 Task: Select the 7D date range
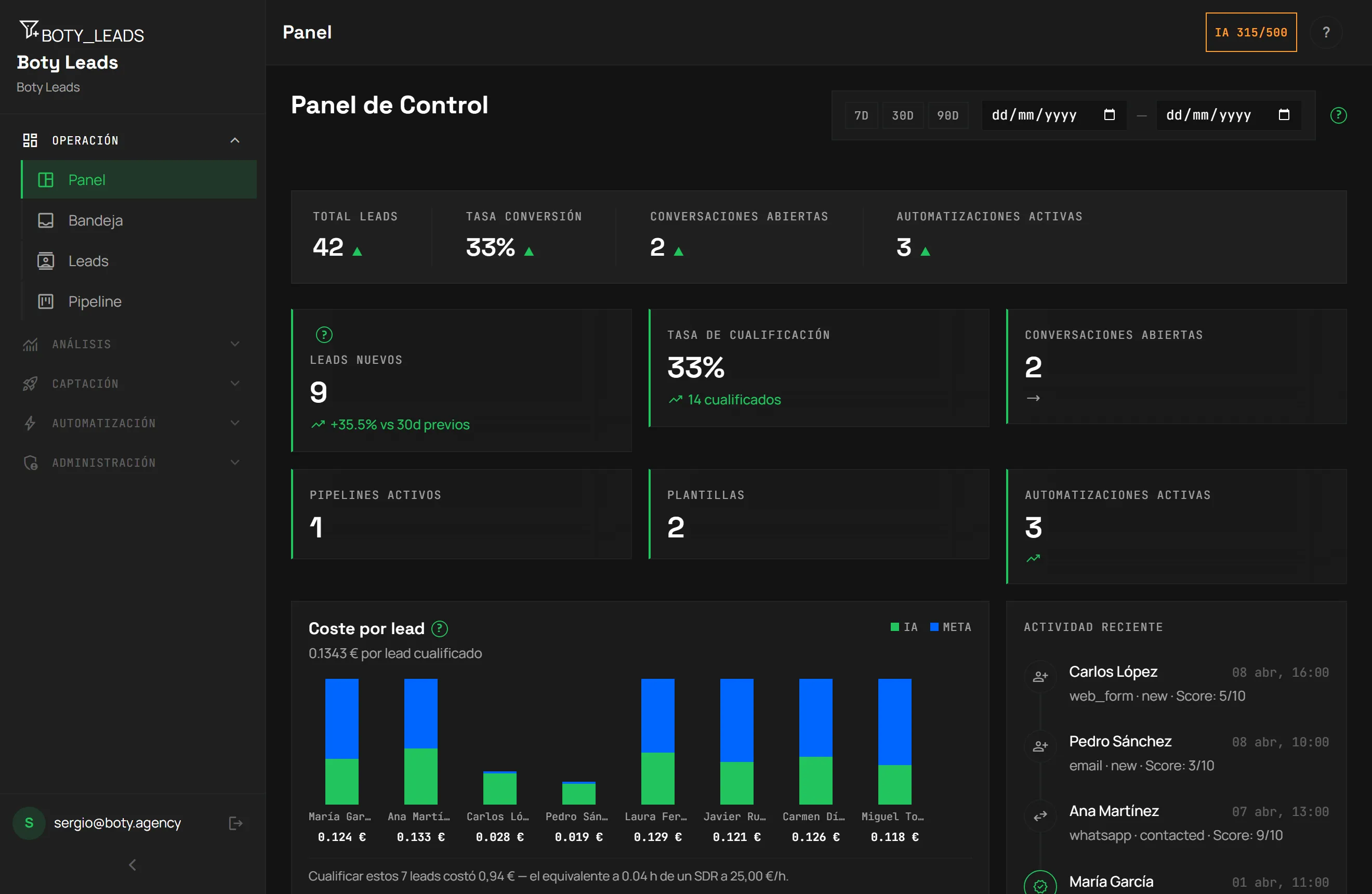click(x=861, y=115)
